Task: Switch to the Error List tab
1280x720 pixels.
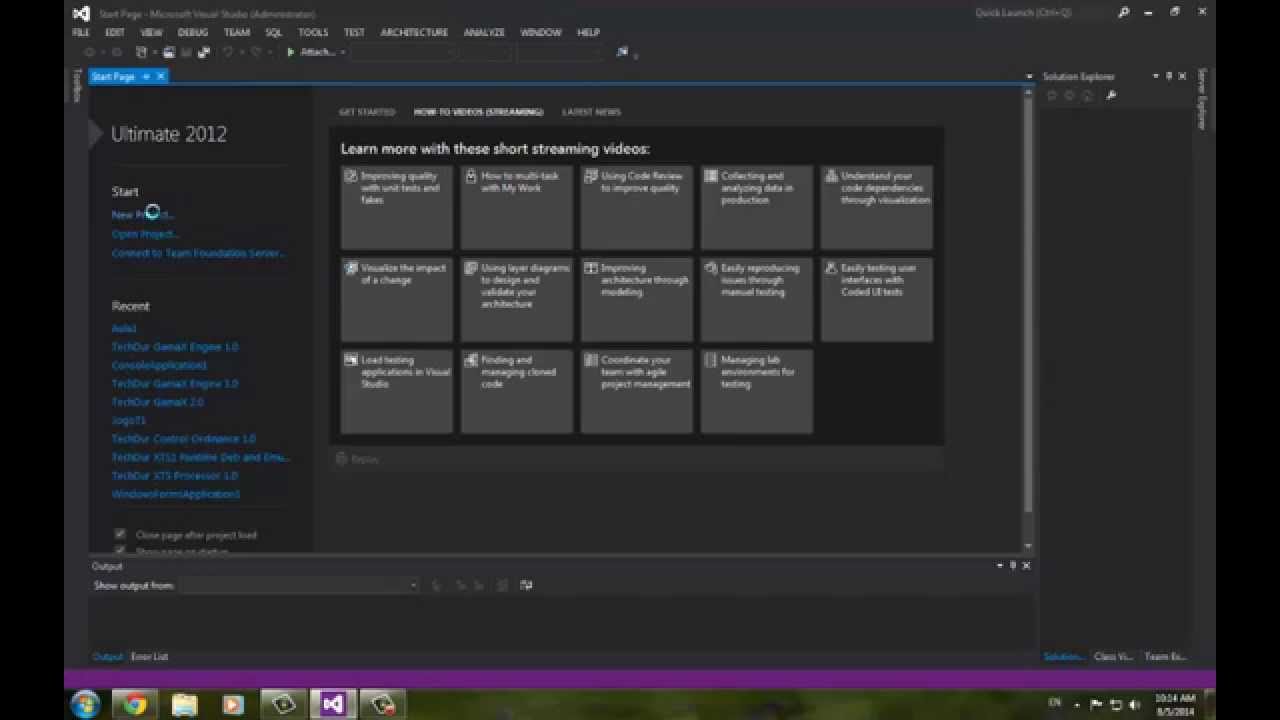Action: tap(149, 657)
